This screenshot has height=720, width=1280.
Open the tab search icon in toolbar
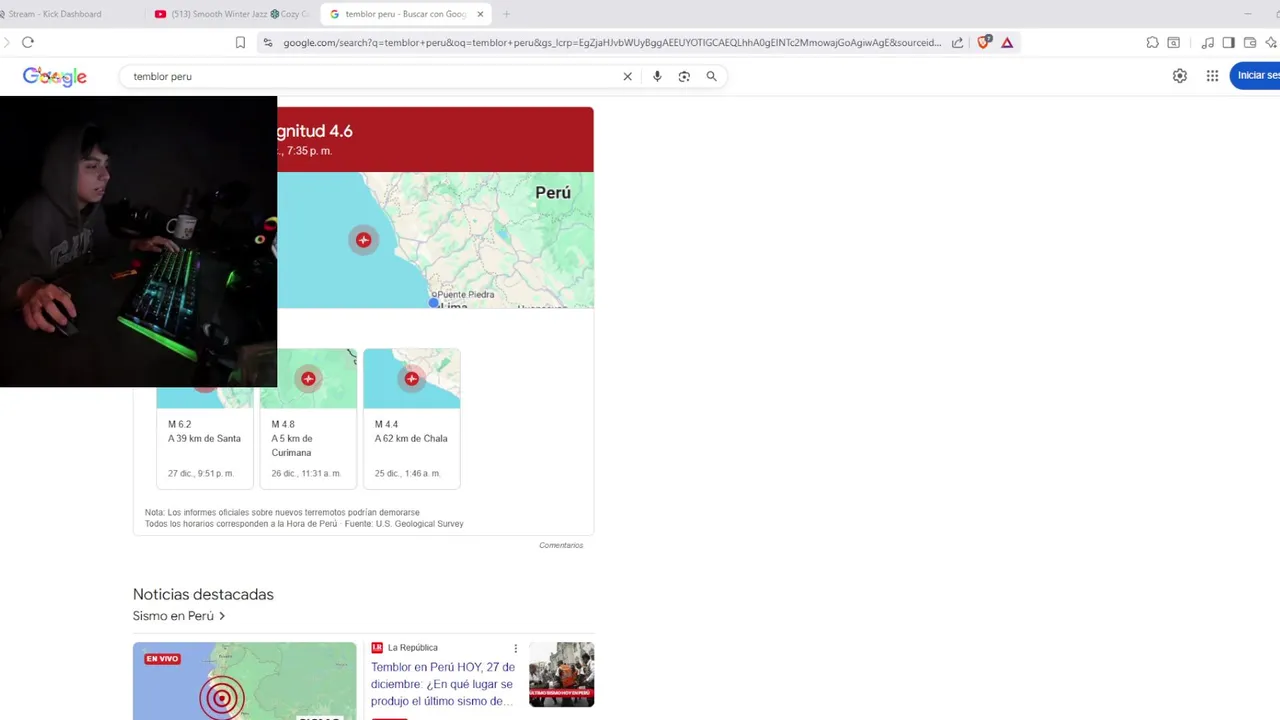click(x=1174, y=42)
